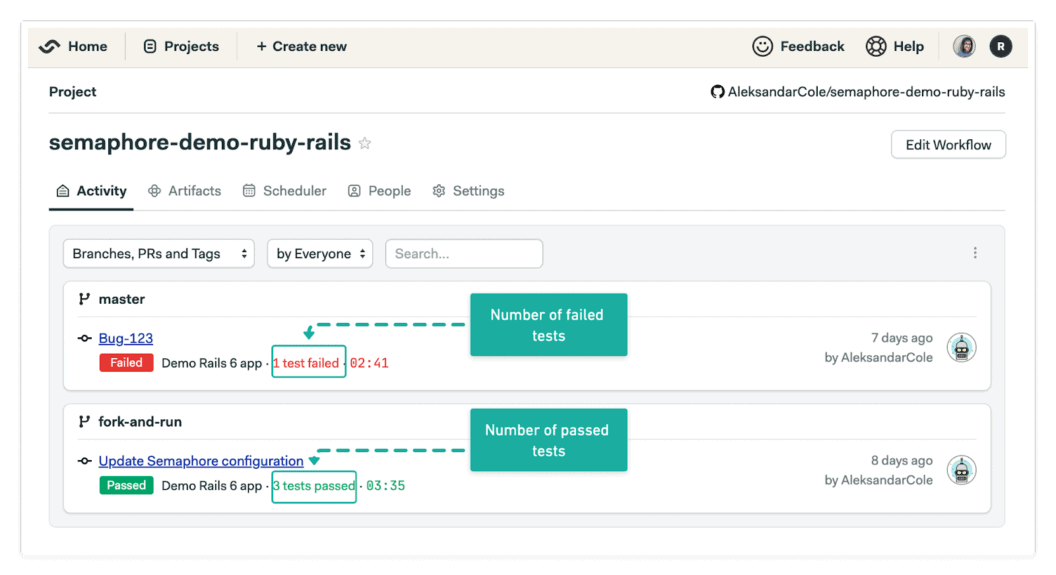
Task: Open the Create new menu
Action: coord(301,46)
